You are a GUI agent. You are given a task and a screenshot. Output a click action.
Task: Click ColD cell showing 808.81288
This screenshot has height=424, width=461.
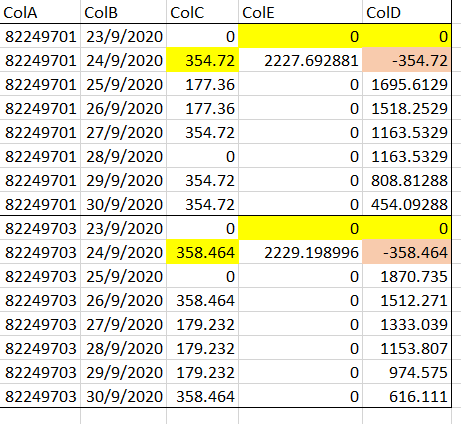coord(407,180)
